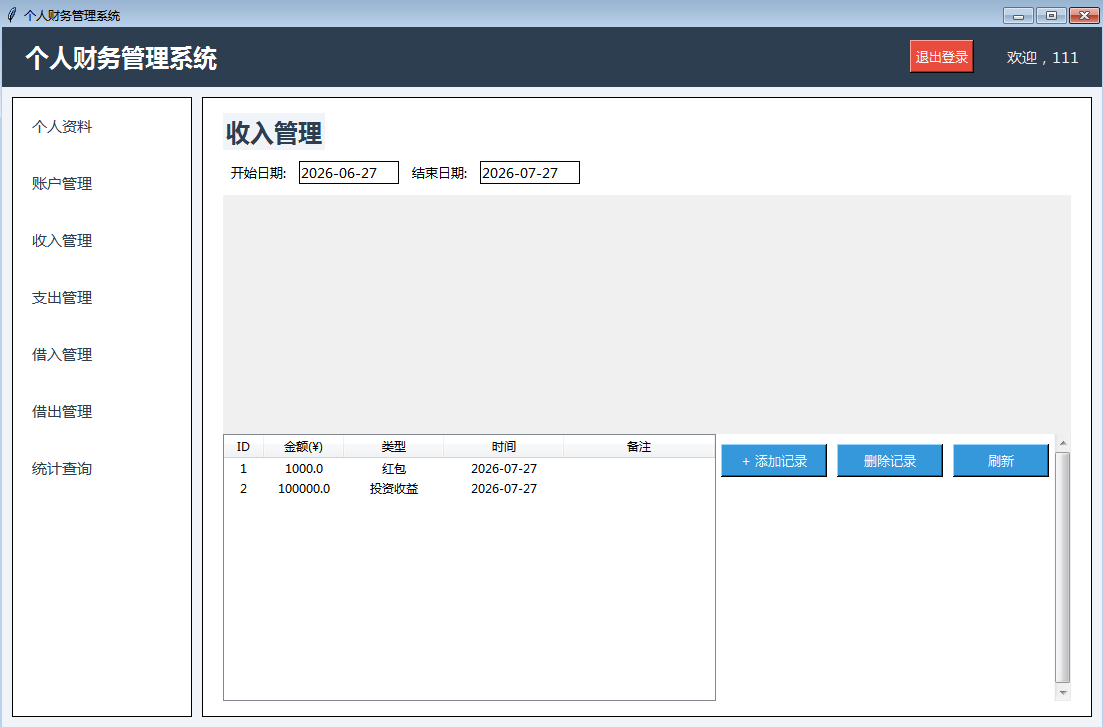Click the 金额(¥) column header
The height and width of the screenshot is (727, 1103).
pyautogui.click(x=303, y=446)
